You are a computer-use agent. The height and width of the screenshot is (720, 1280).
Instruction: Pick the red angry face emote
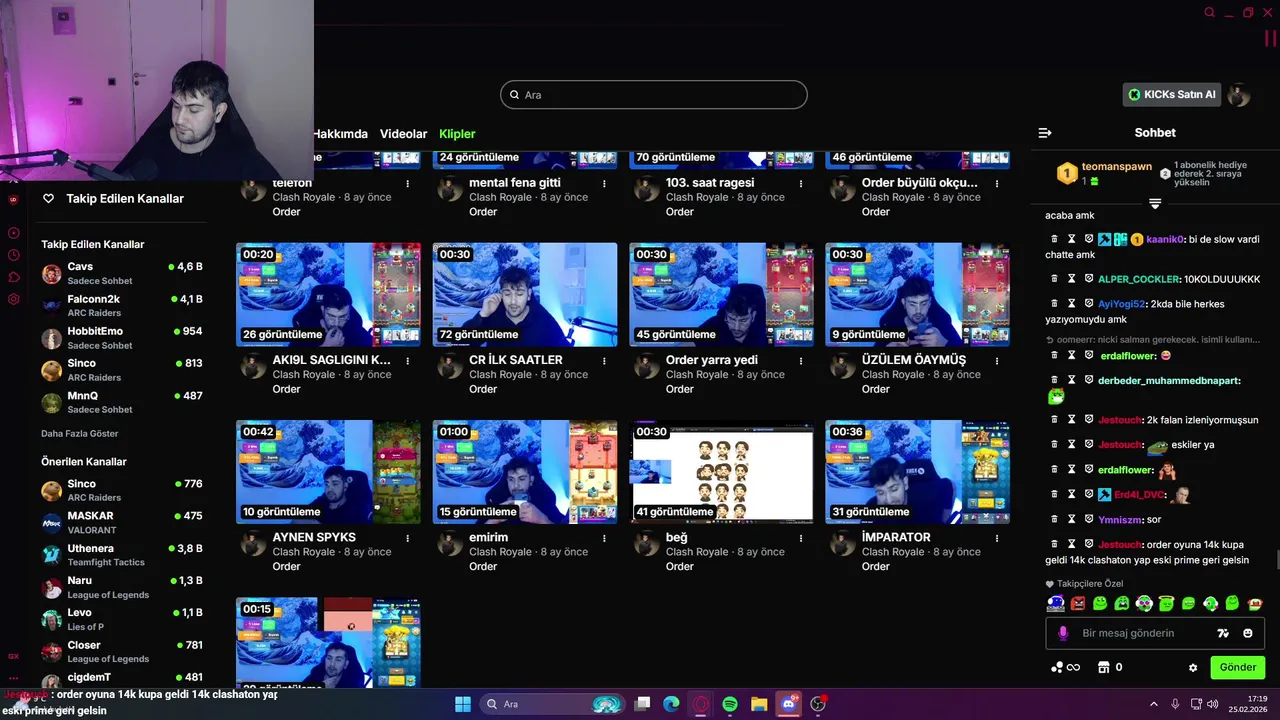click(1078, 603)
